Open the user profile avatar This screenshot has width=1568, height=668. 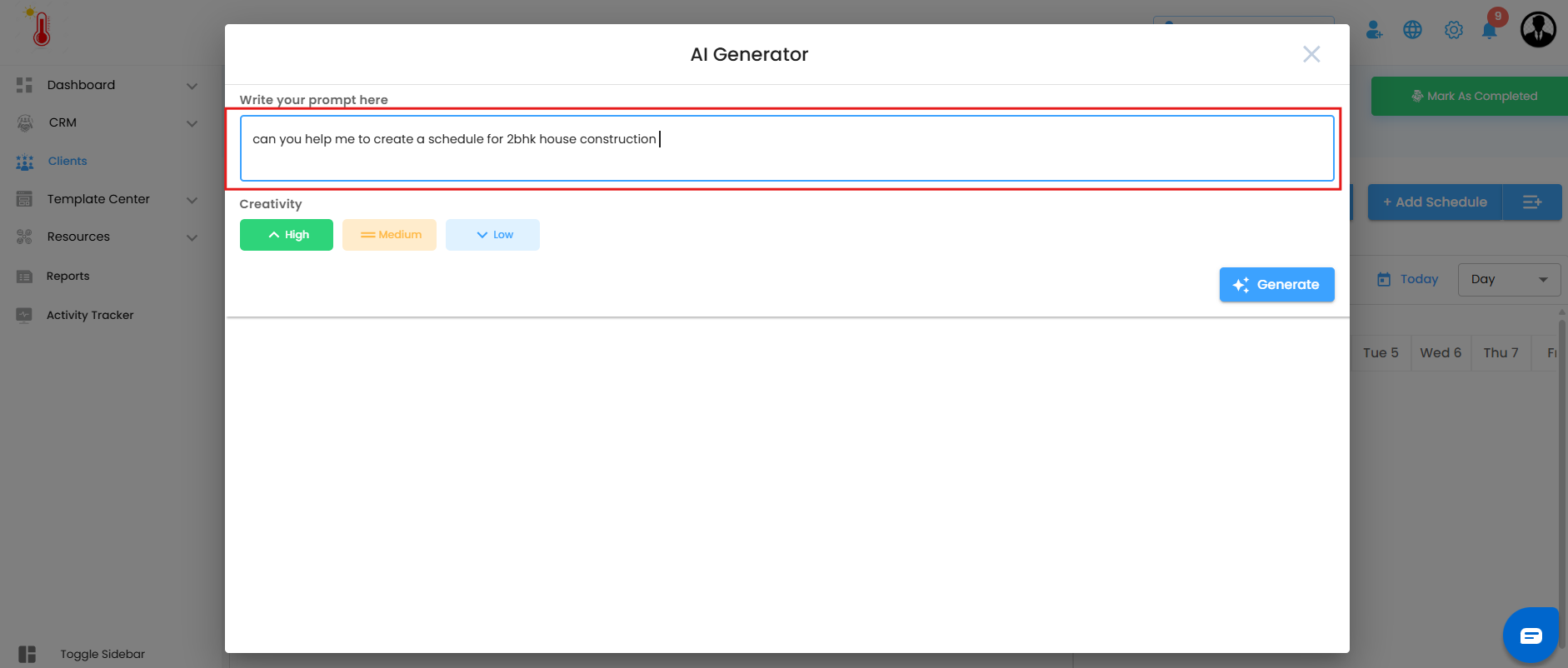[x=1538, y=29]
